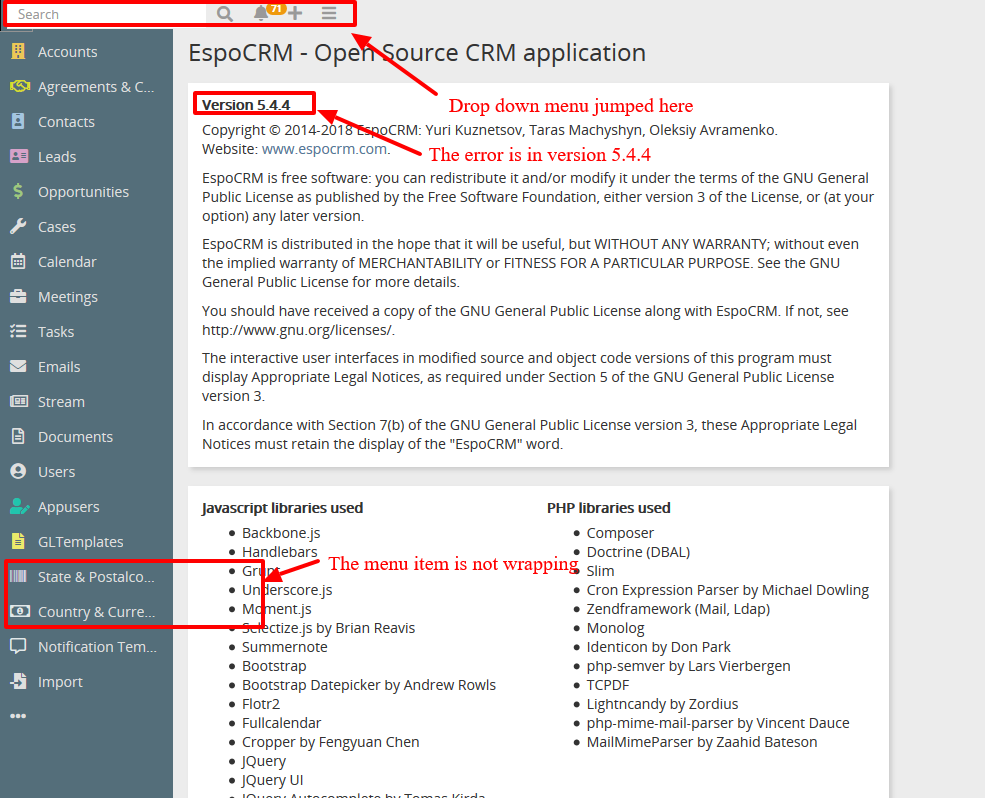
Task: Click 'TCPDF' list item
Action: [x=607, y=685]
